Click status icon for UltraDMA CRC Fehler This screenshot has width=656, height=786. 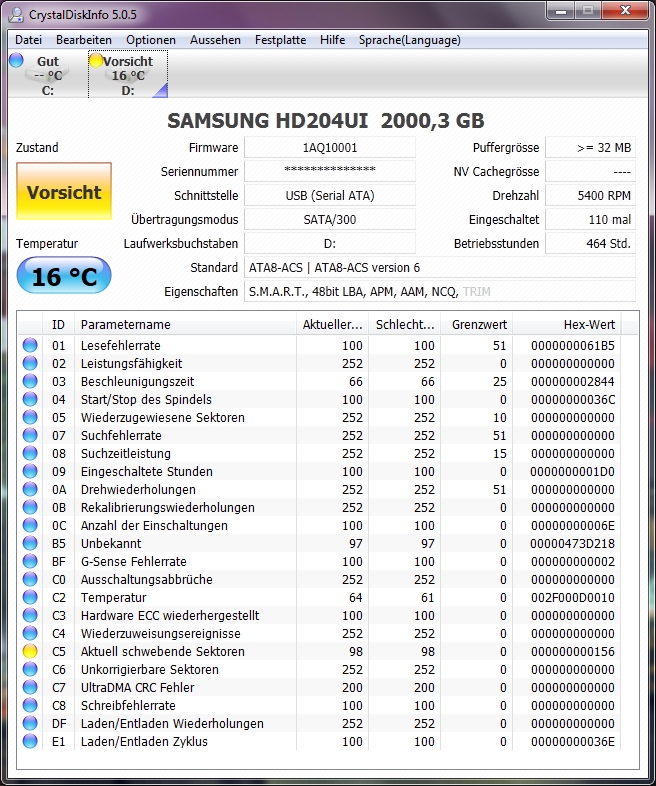coord(30,687)
